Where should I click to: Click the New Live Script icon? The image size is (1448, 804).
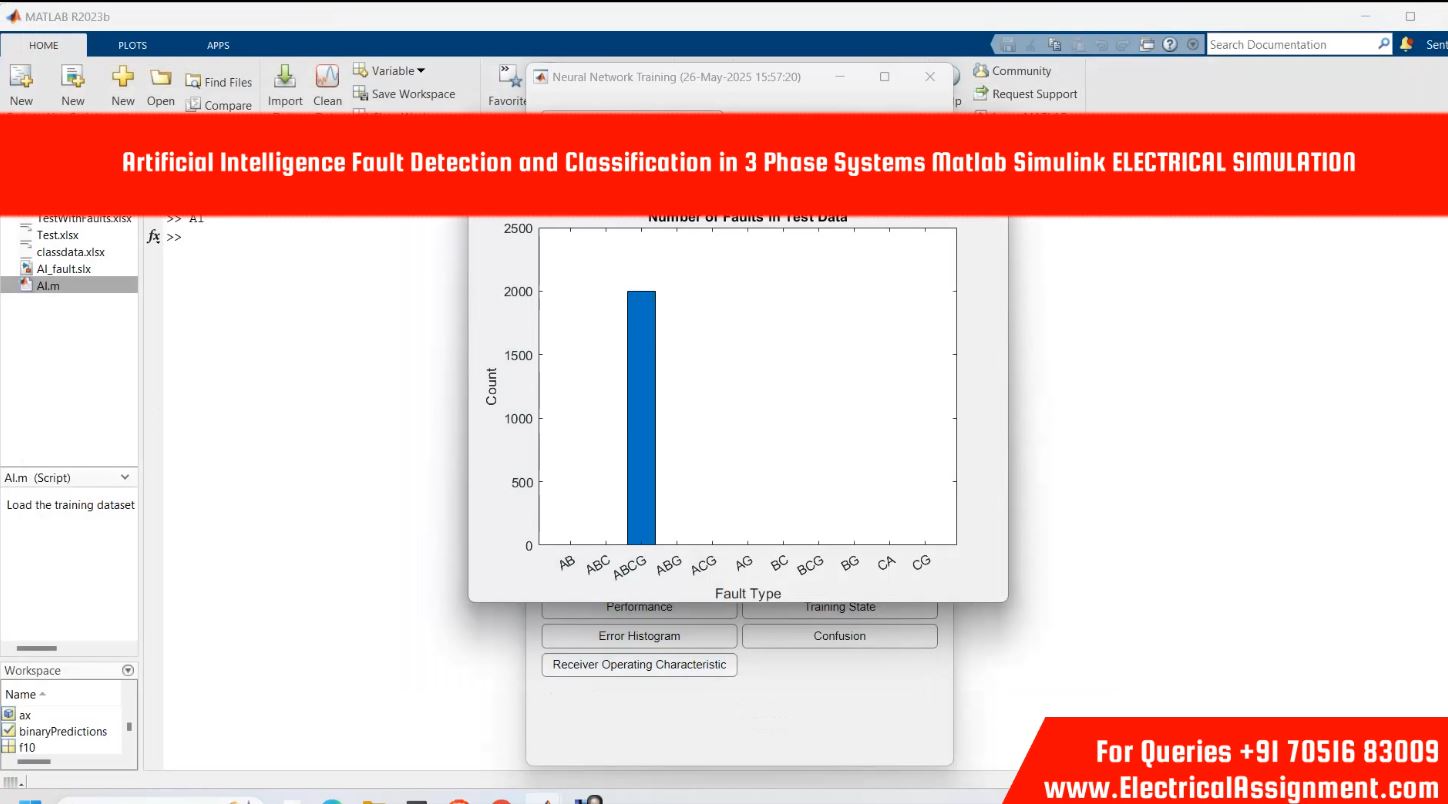pyautogui.click(x=72, y=77)
